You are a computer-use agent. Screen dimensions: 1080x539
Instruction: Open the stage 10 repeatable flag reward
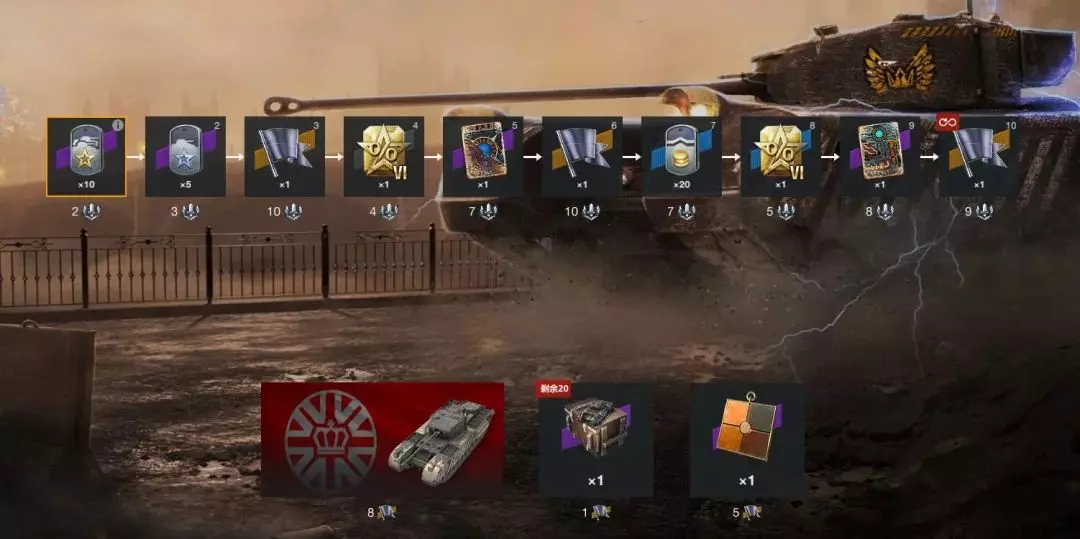pyautogui.click(x=979, y=157)
